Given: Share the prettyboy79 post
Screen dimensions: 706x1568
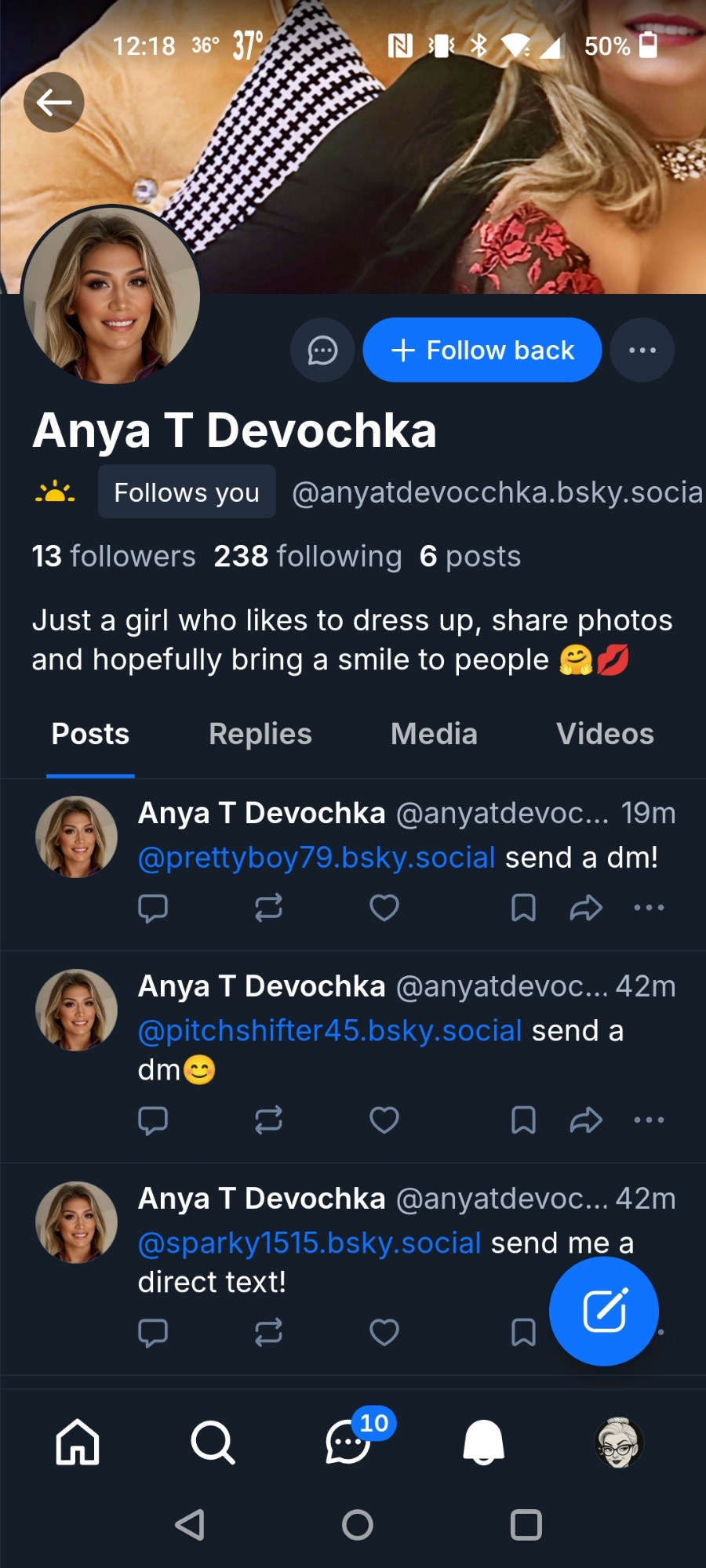Looking at the screenshot, I should pos(585,908).
